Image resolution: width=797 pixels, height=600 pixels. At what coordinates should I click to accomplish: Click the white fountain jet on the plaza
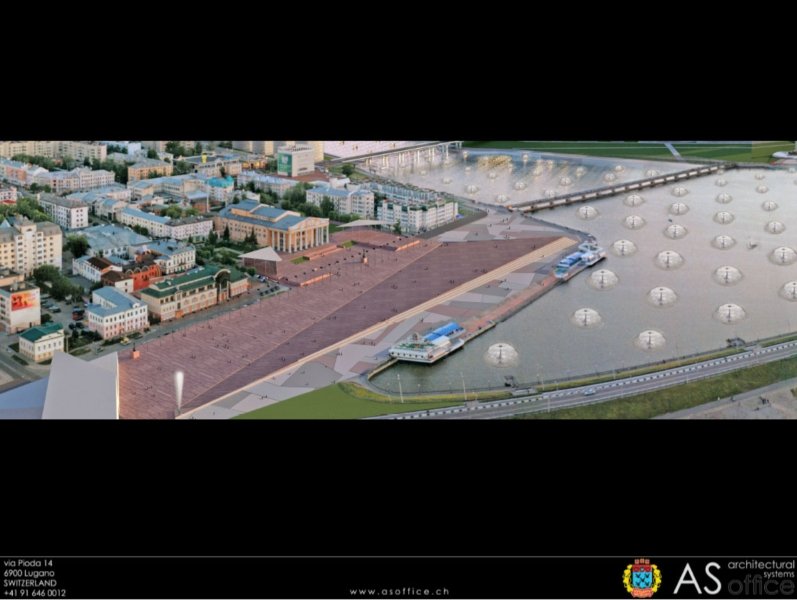click(179, 386)
